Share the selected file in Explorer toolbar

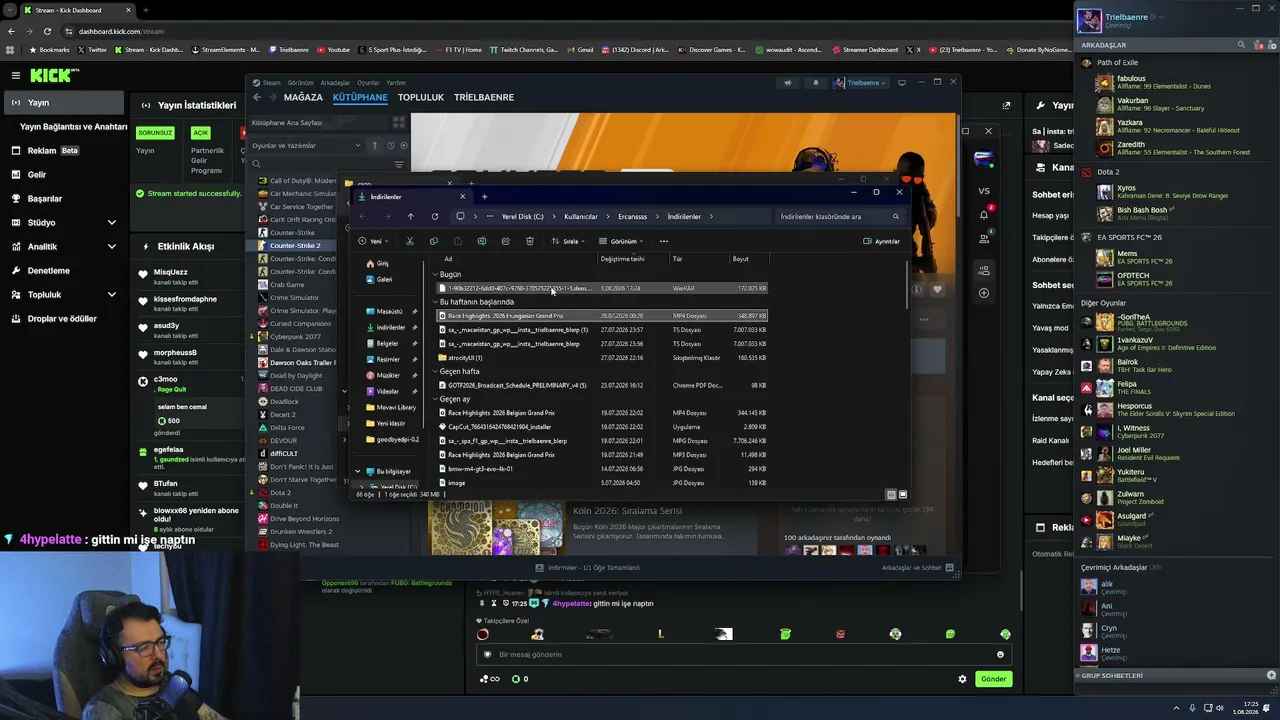click(x=506, y=241)
